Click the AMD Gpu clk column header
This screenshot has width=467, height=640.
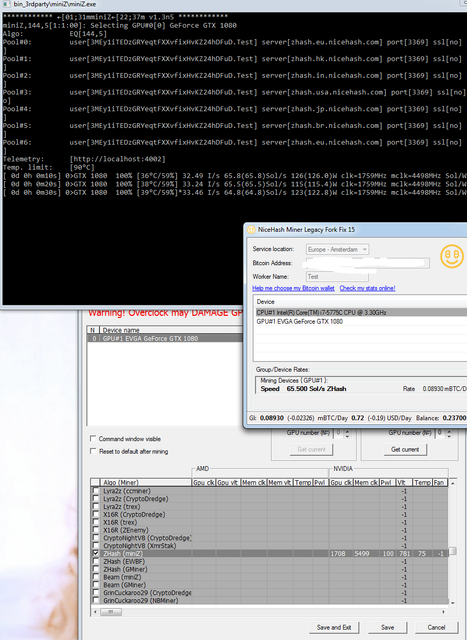(x=204, y=482)
